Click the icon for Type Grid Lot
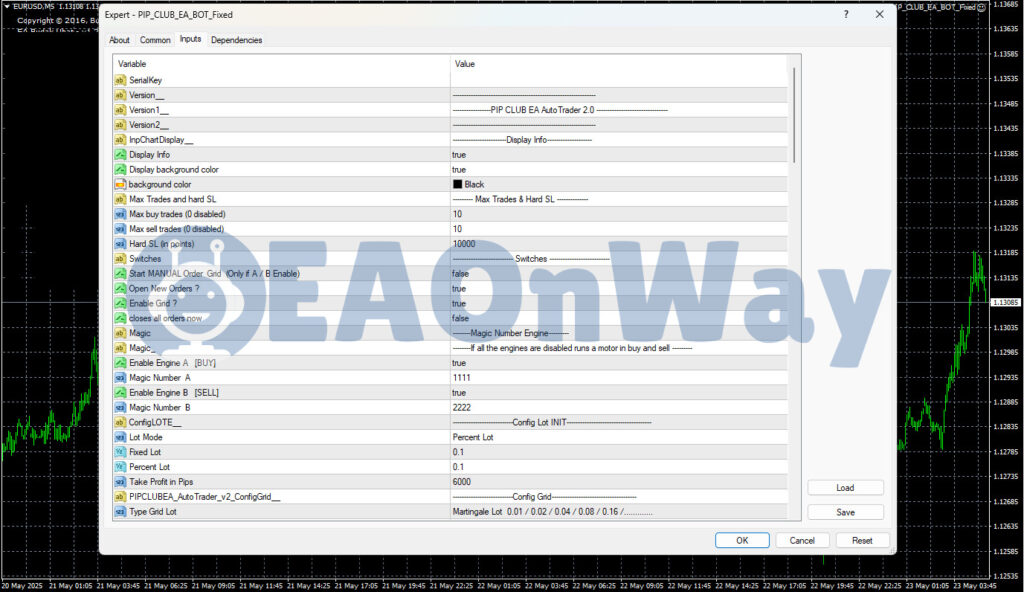This screenshot has height=592, width=1024. [120, 512]
